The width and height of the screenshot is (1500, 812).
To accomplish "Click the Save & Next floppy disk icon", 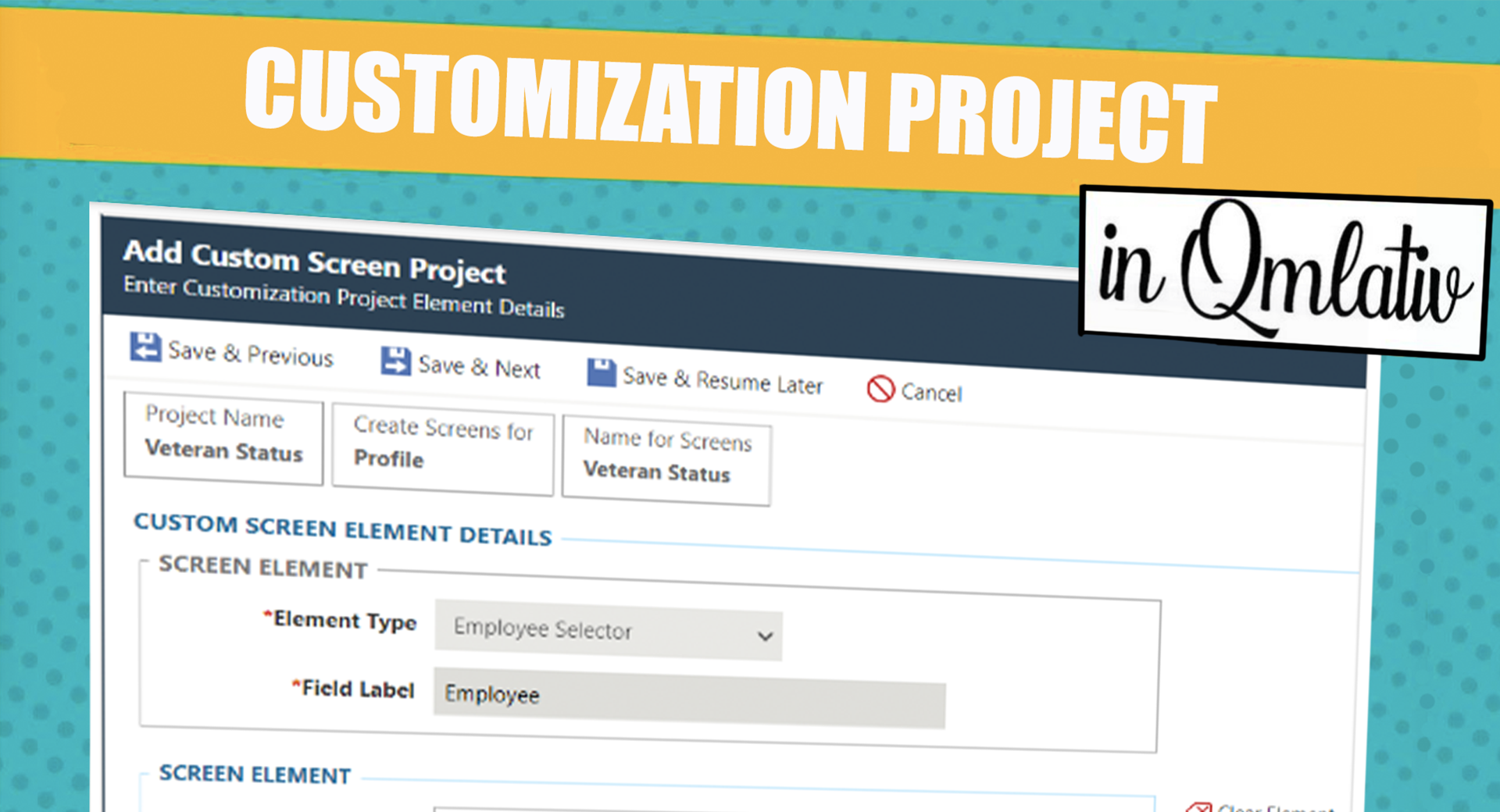I will [395, 361].
